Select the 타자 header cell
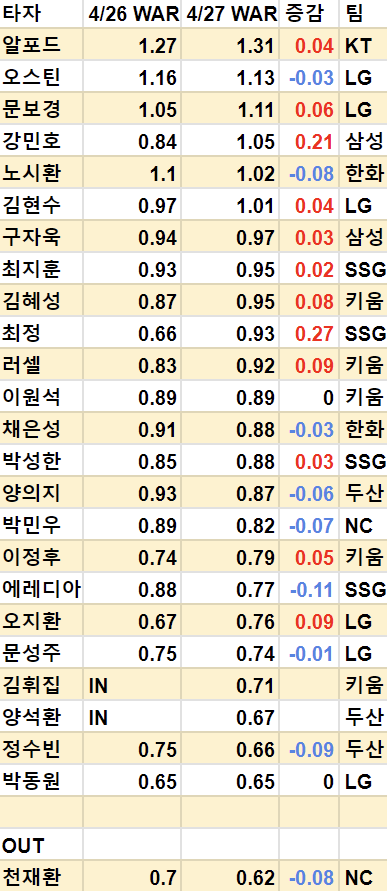 41,14
